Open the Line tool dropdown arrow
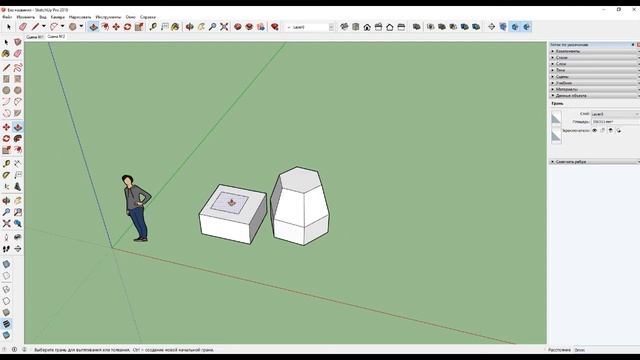The height and width of the screenshot is (360, 640). [44, 27]
